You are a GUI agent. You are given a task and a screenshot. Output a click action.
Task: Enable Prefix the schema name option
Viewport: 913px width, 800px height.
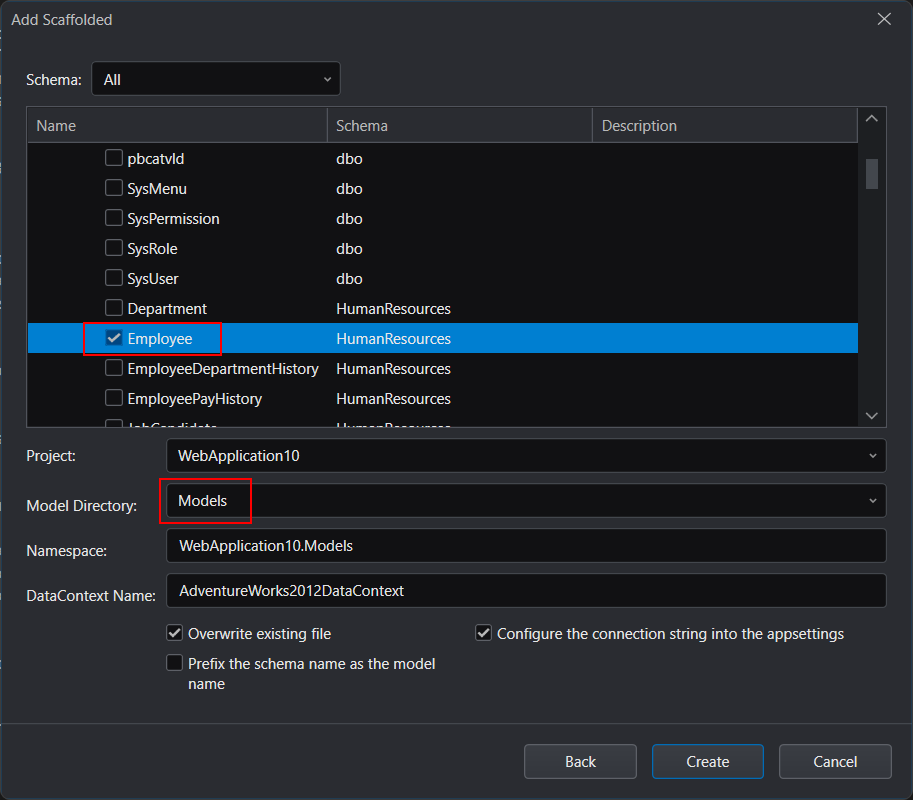point(174,663)
